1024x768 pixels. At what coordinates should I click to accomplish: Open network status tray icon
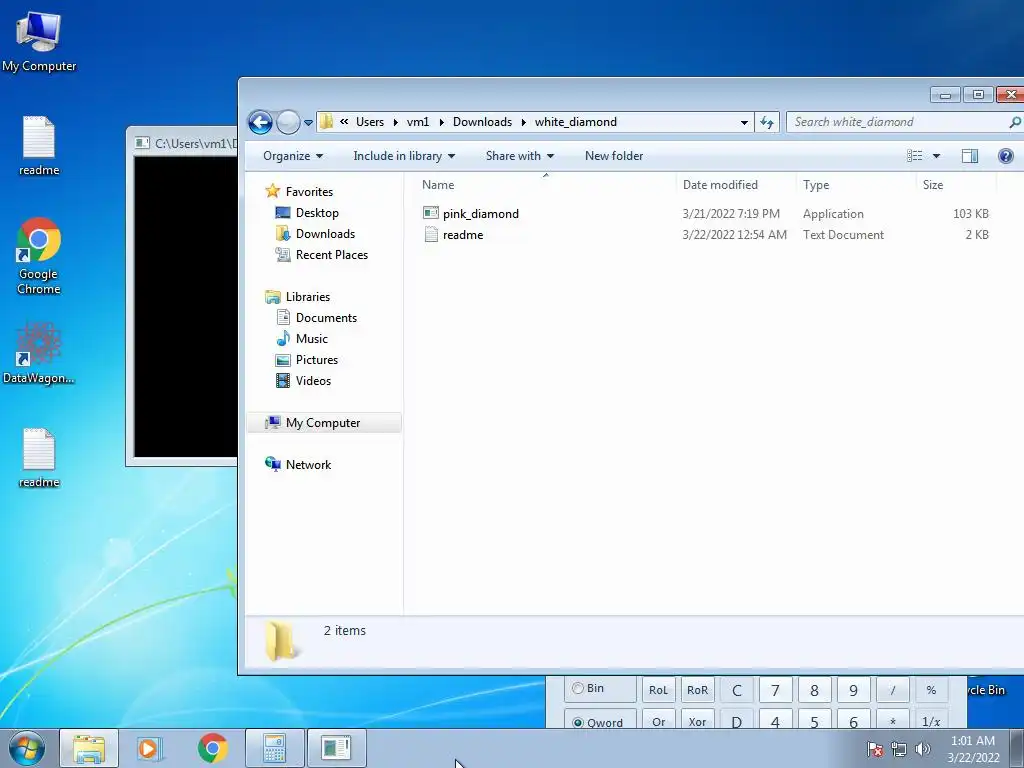coord(899,749)
